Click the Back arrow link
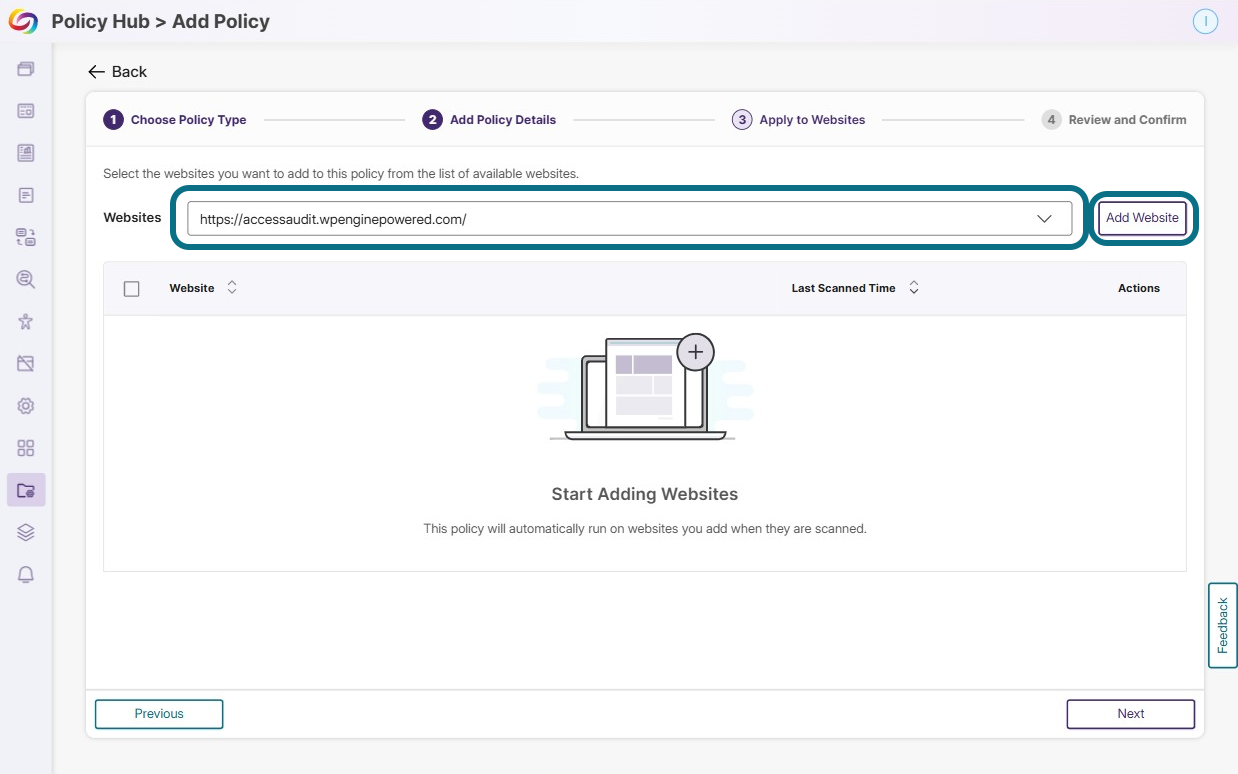1238x774 pixels. click(117, 72)
